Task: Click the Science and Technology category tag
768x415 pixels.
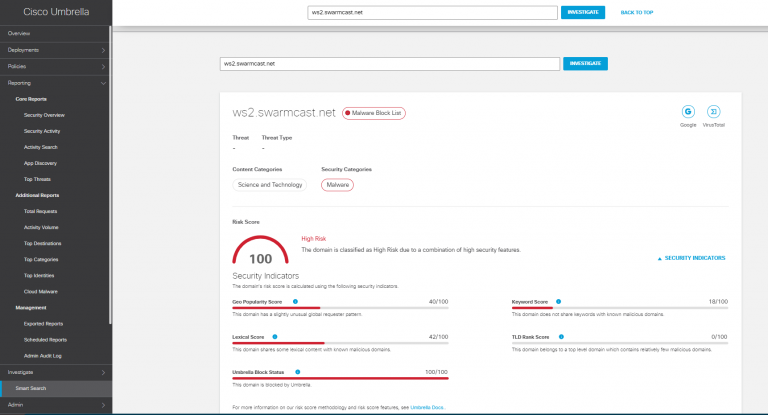Action: pos(270,185)
